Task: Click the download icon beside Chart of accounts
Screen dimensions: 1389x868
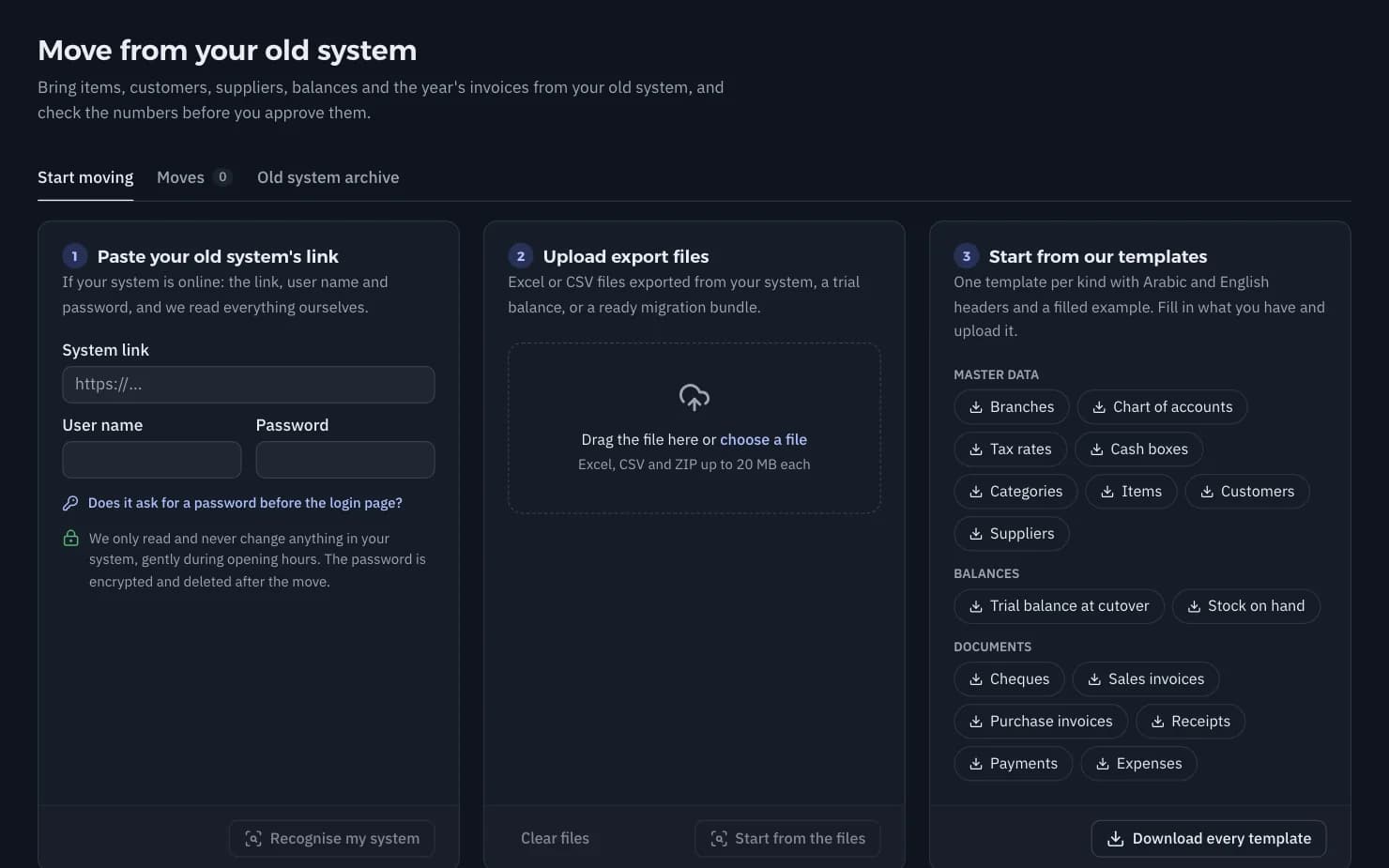Action: [x=1099, y=407]
